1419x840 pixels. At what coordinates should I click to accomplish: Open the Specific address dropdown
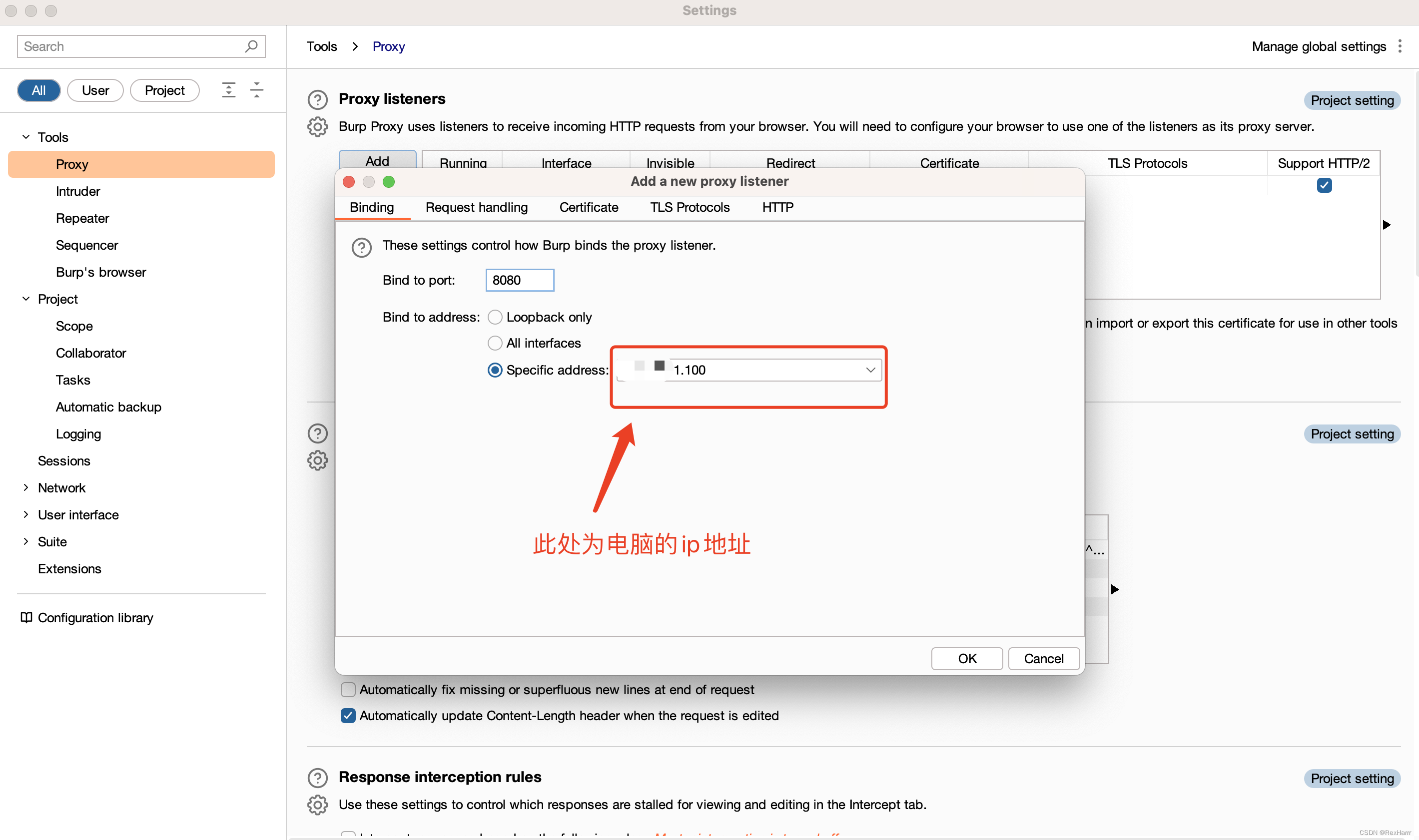pyautogui.click(x=870, y=370)
